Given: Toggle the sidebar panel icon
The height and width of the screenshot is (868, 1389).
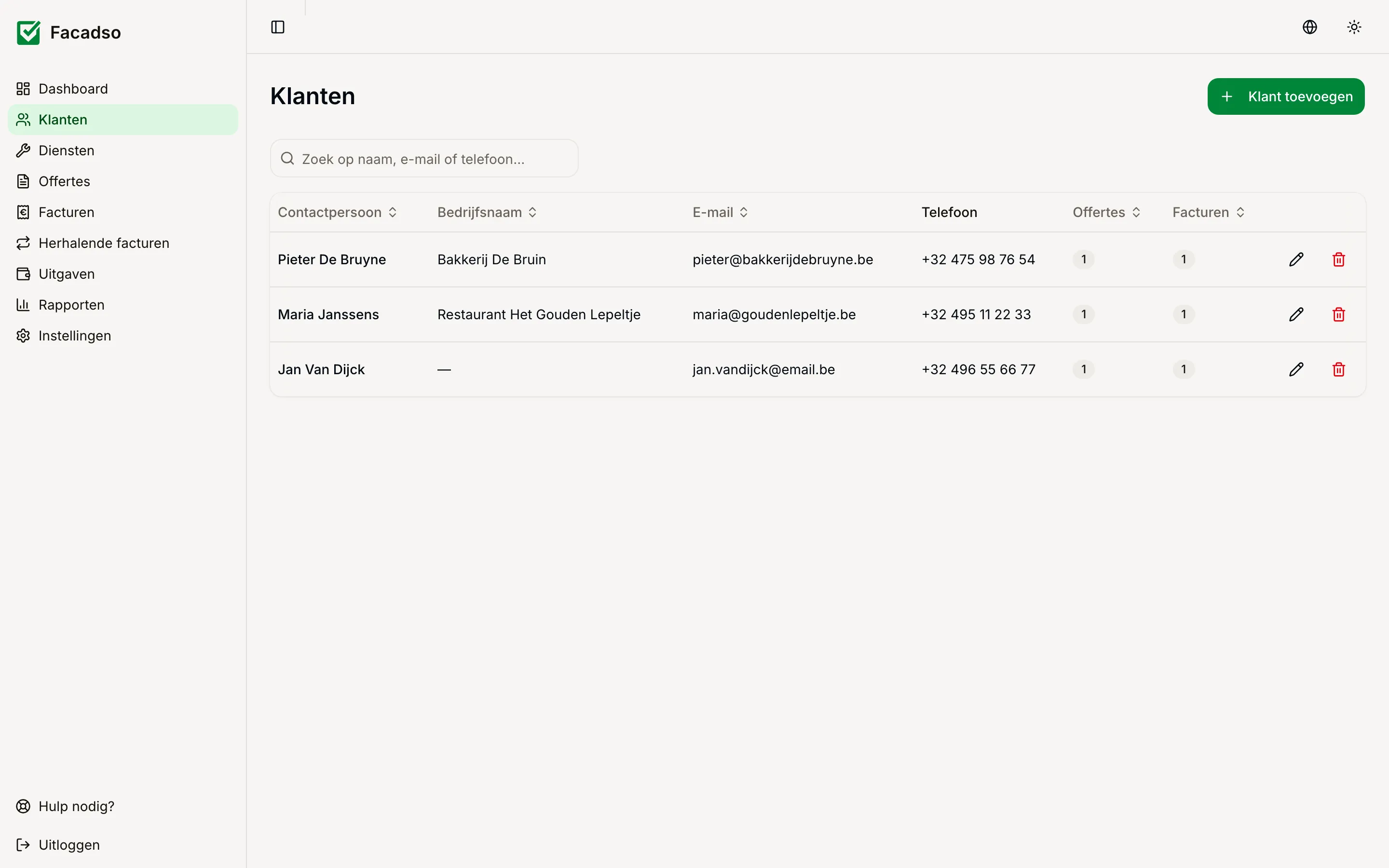Looking at the screenshot, I should (278, 27).
